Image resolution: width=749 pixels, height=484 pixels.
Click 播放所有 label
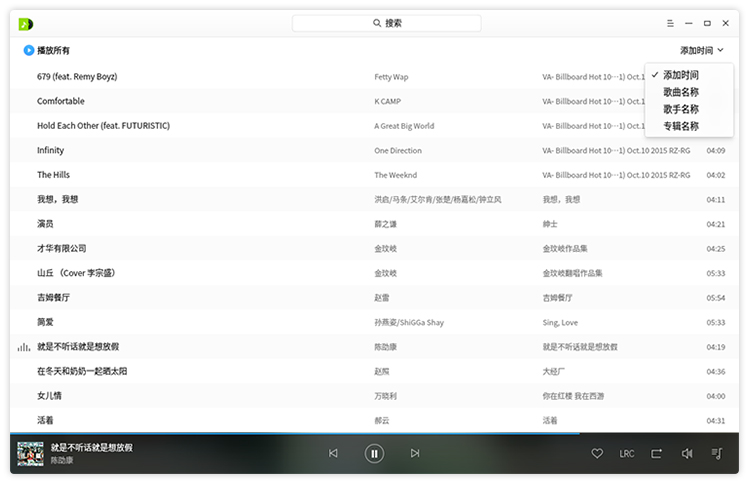pos(54,50)
